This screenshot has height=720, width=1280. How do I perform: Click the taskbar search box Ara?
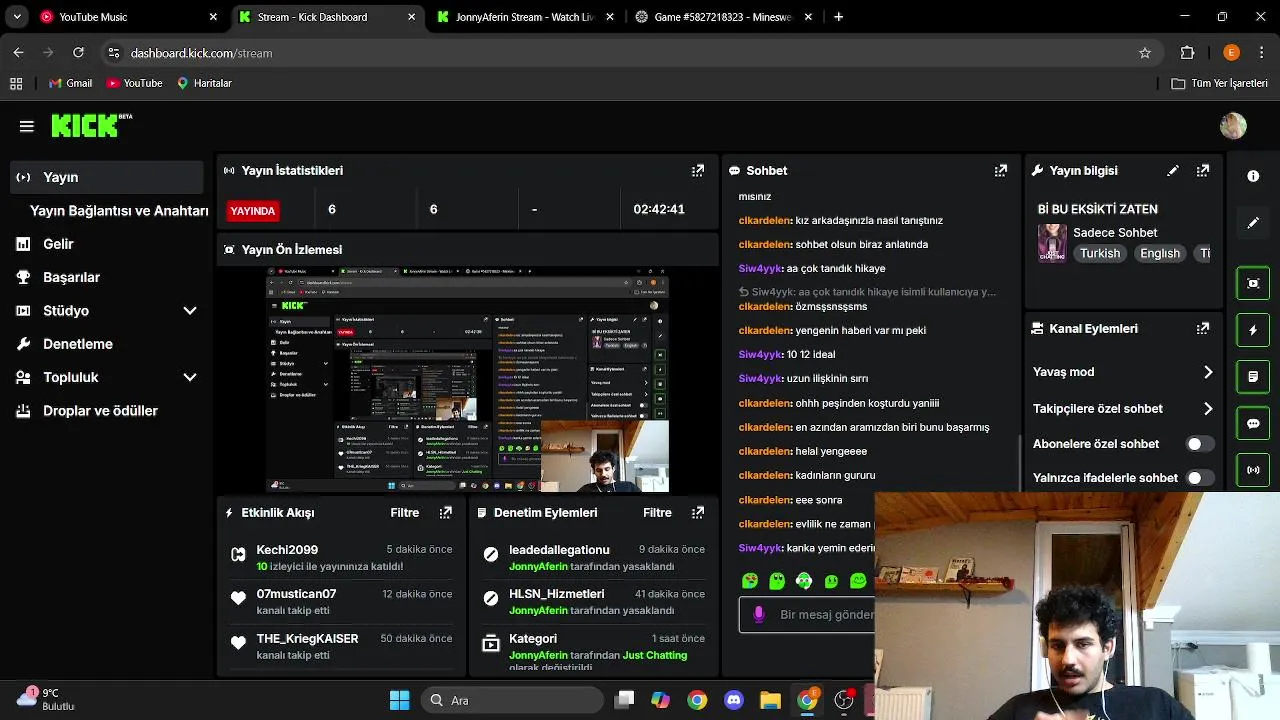[510, 700]
